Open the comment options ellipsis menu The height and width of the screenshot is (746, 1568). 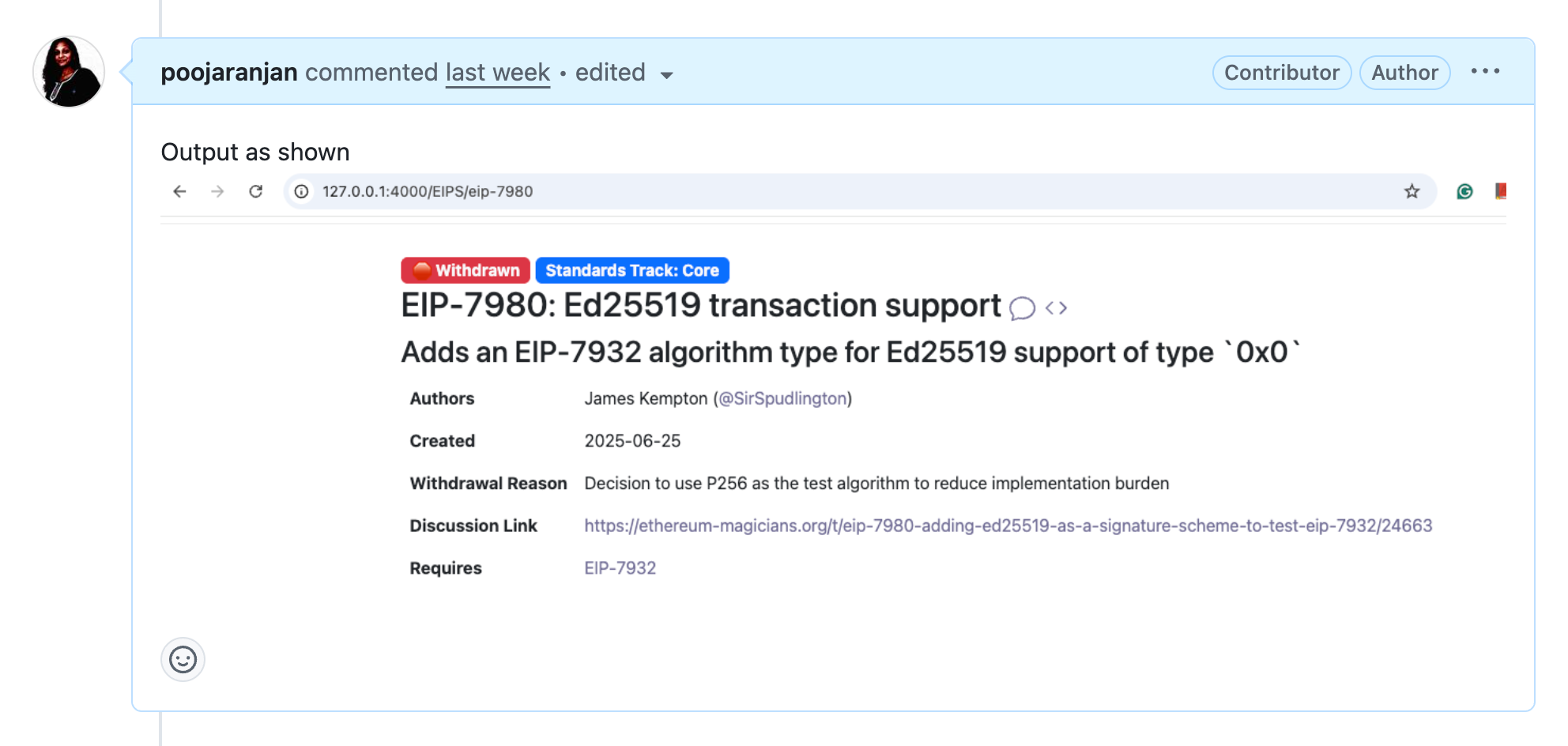1485,71
